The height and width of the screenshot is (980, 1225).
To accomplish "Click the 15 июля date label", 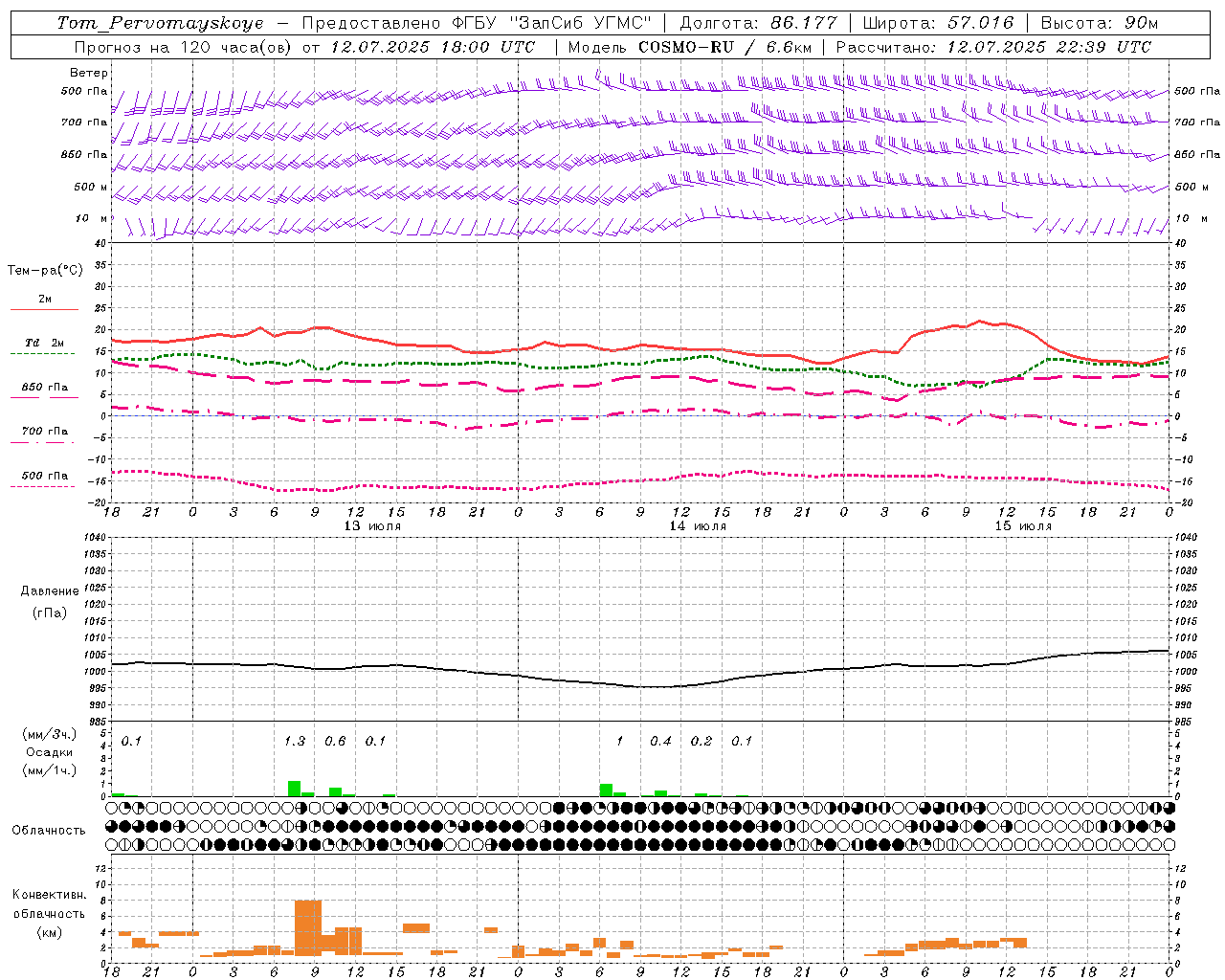I will click(x=1023, y=526).
